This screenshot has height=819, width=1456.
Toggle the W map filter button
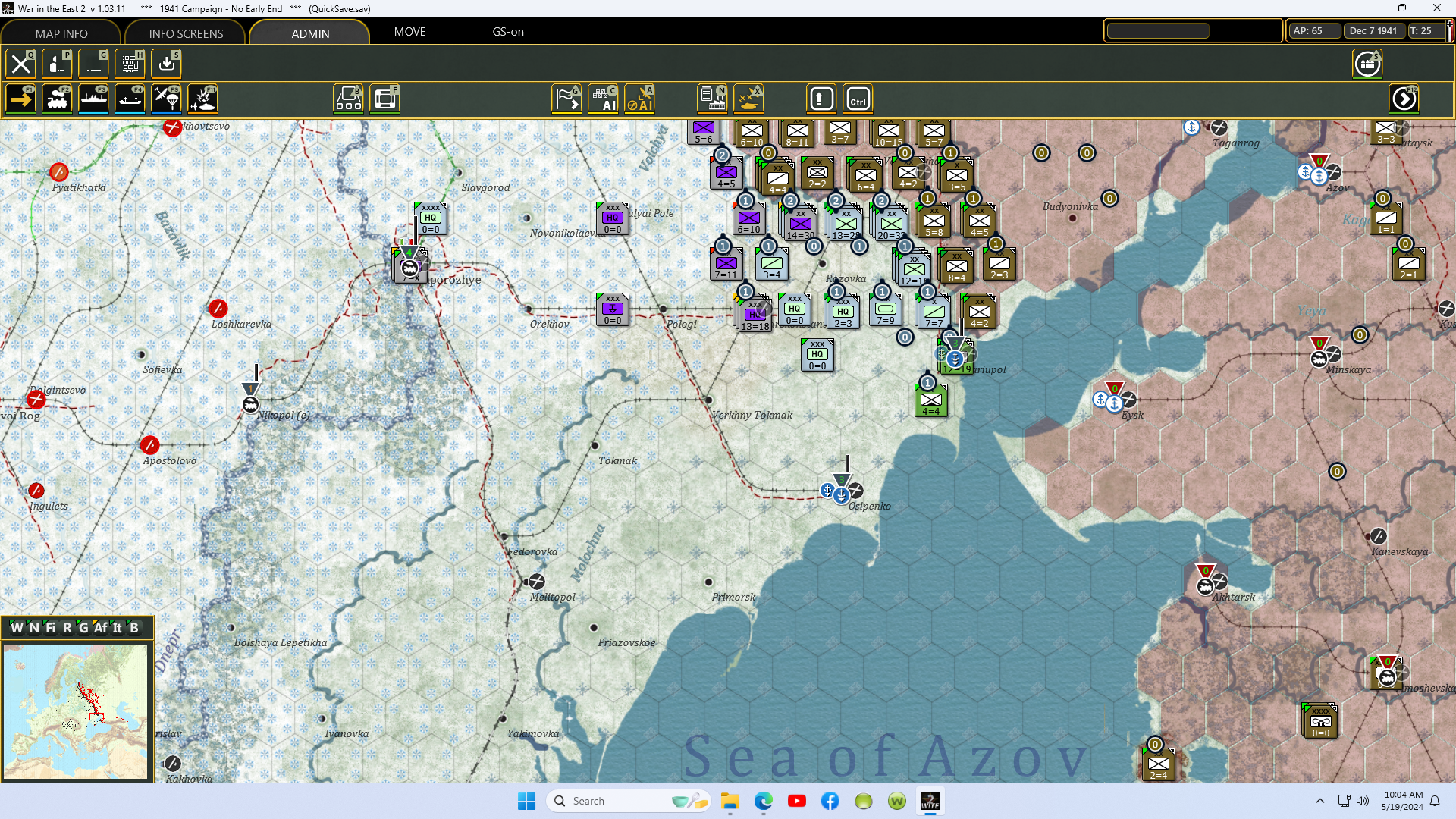(x=17, y=628)
